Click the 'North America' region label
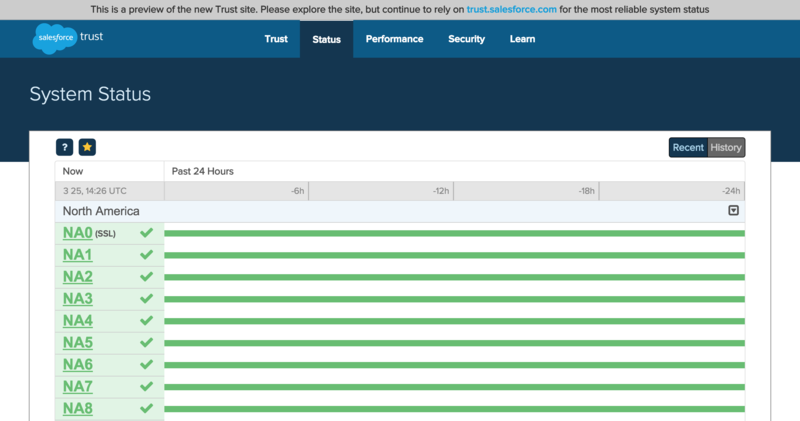Image resolution: width=800 pixels, height=421 pixels. click(x=101, y=211)
